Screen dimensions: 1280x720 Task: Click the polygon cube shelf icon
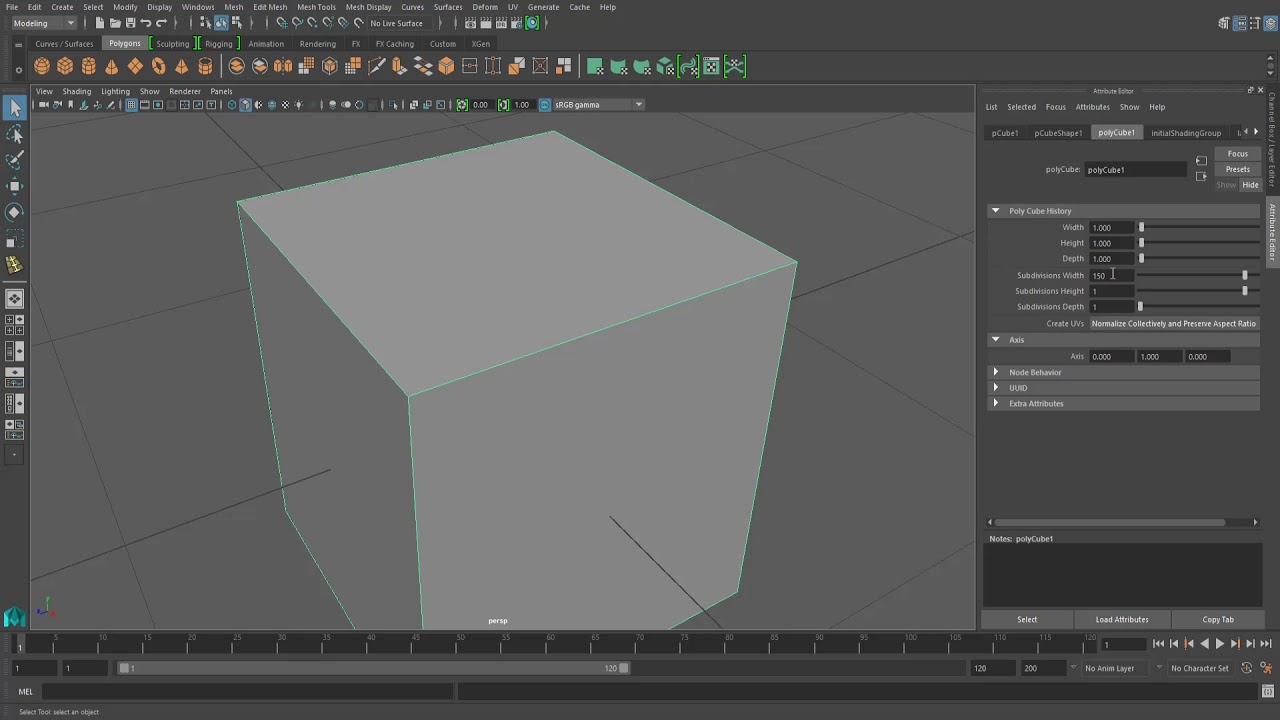65,67
